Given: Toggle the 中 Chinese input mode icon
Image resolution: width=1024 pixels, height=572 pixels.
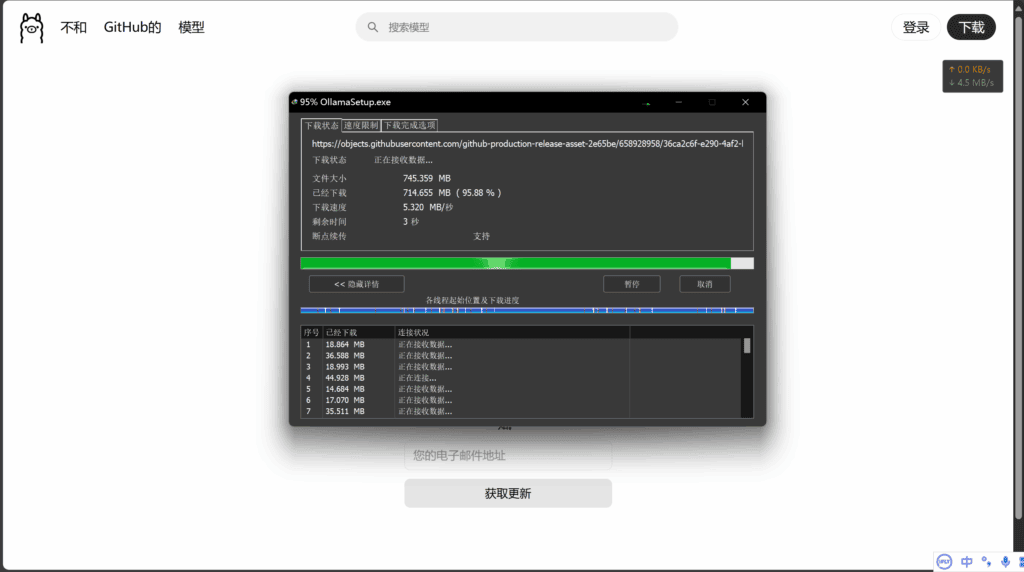Looking at the screenshot, I should [x=967, y=562].
